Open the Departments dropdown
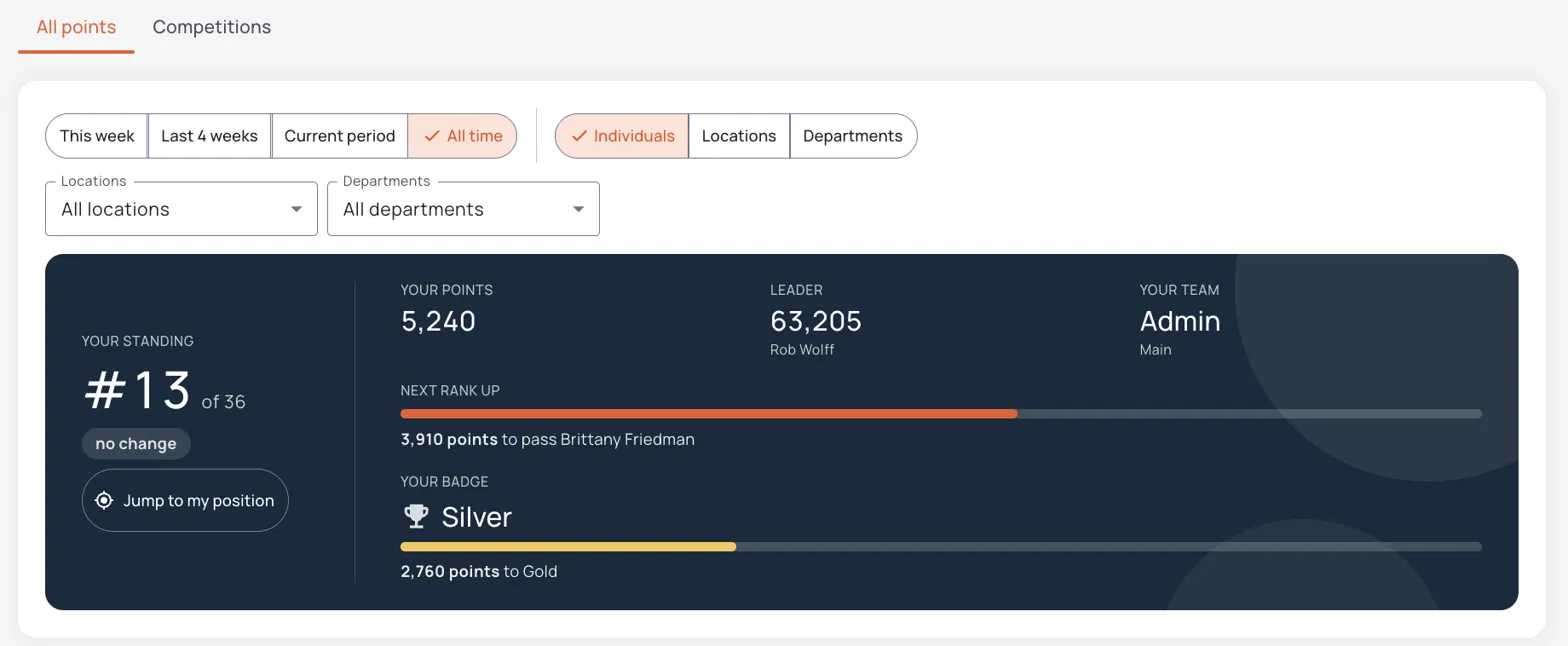Screen dimensions: 1568x646 [463, 209]
